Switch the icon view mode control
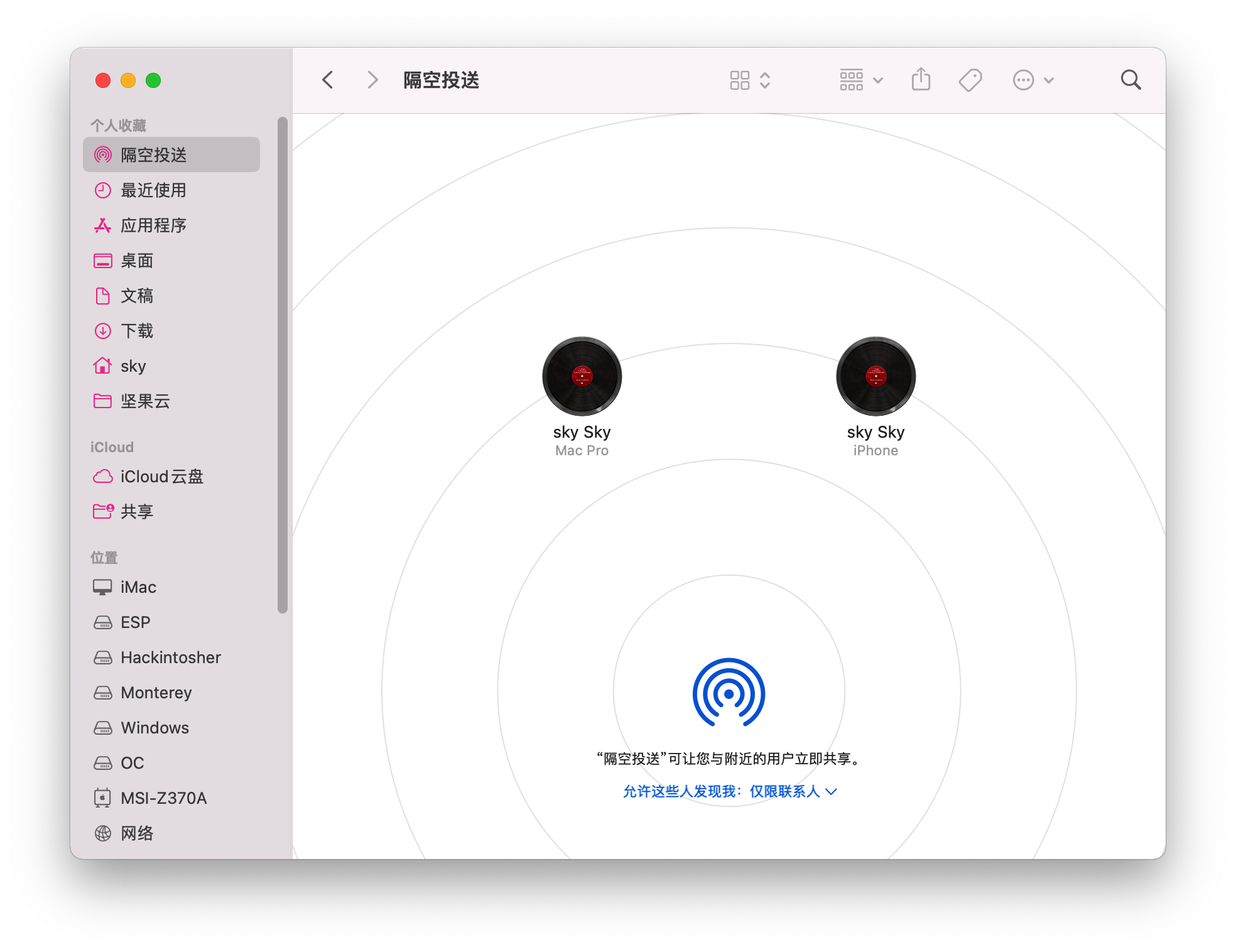The image size is (1236, 952). (750, 80)
